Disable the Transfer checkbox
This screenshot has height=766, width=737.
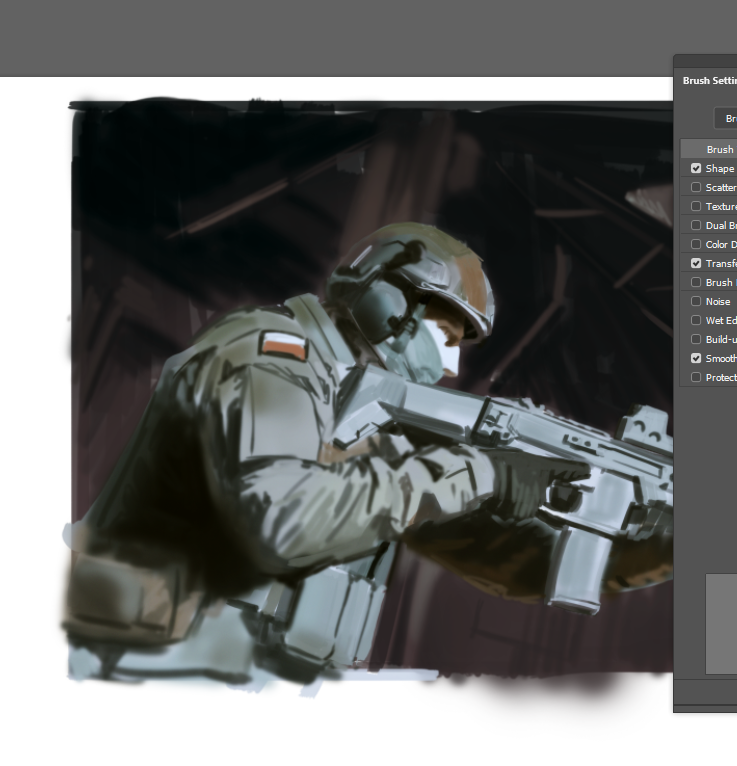696,263
